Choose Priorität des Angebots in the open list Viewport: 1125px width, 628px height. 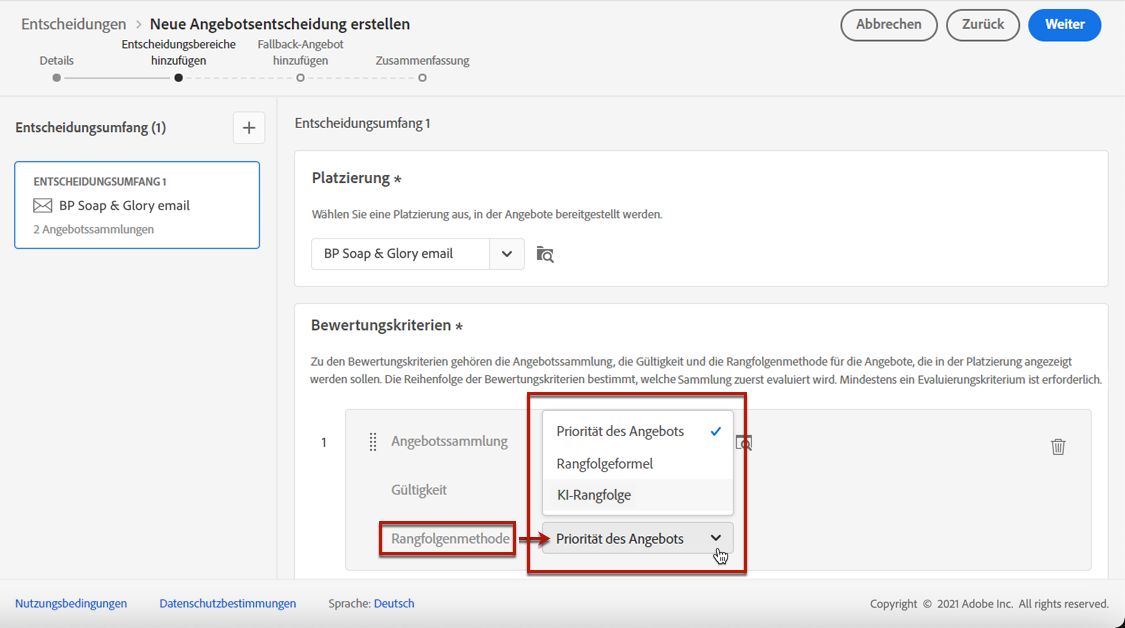(638, 431)
